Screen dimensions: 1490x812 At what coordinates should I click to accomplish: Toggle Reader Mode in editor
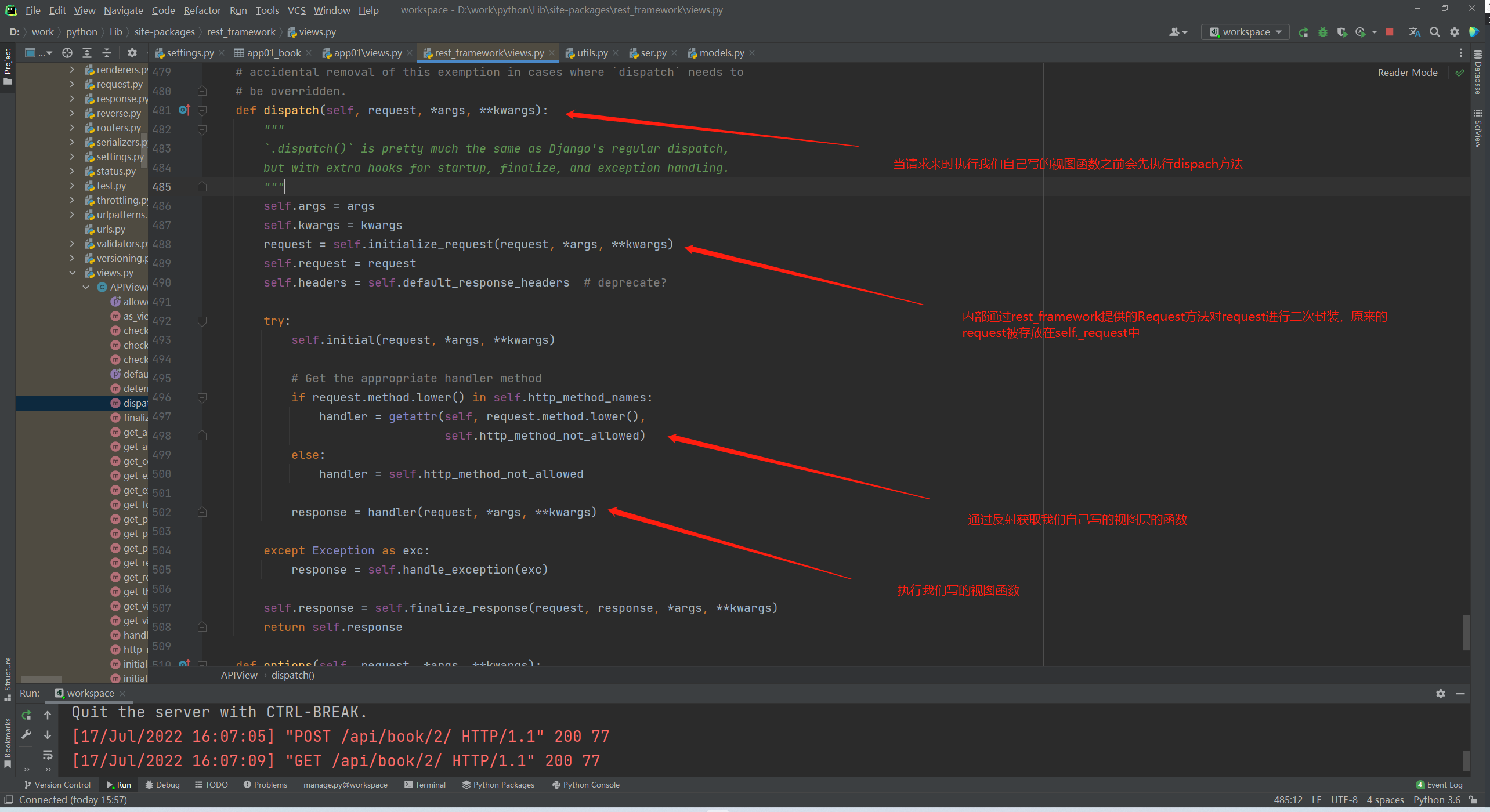pos(1407,72)
